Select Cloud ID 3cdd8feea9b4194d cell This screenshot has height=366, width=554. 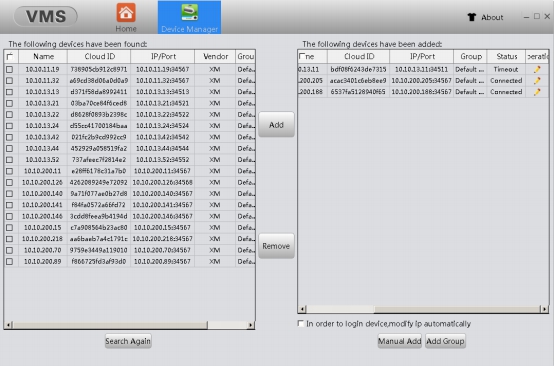pos(99,216)
